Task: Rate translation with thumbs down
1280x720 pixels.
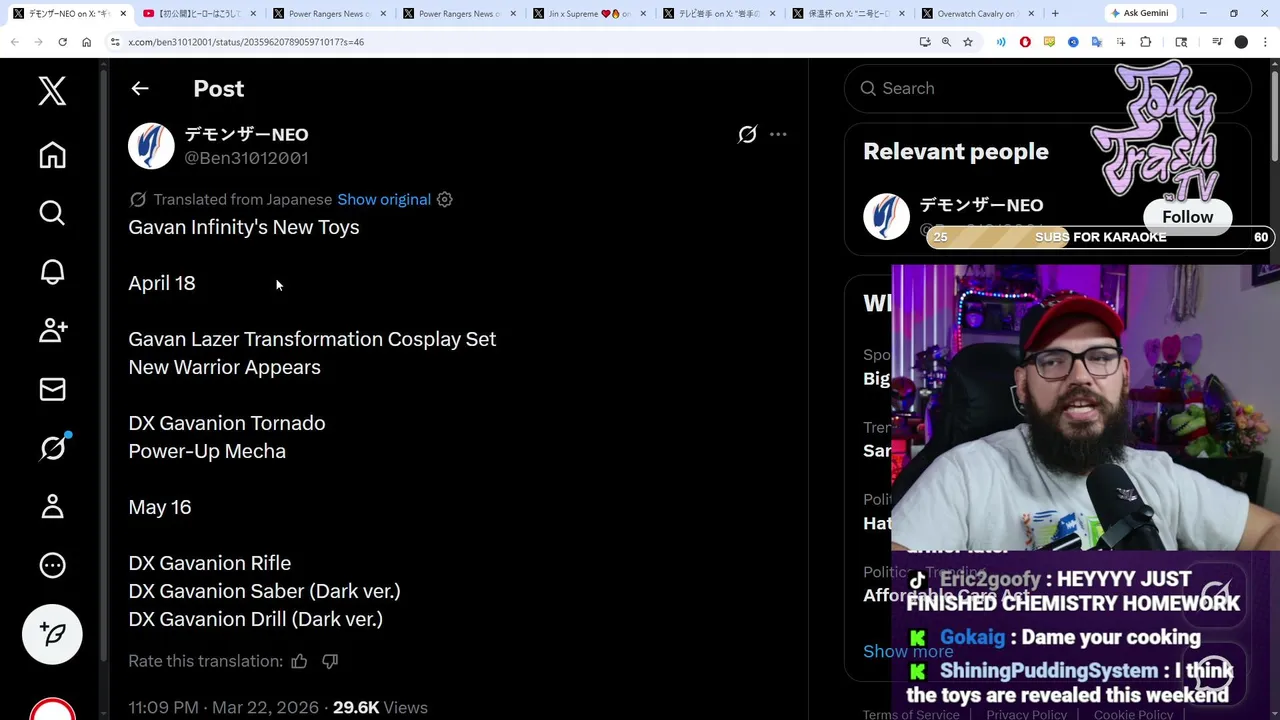Action: tap(330, 661)
